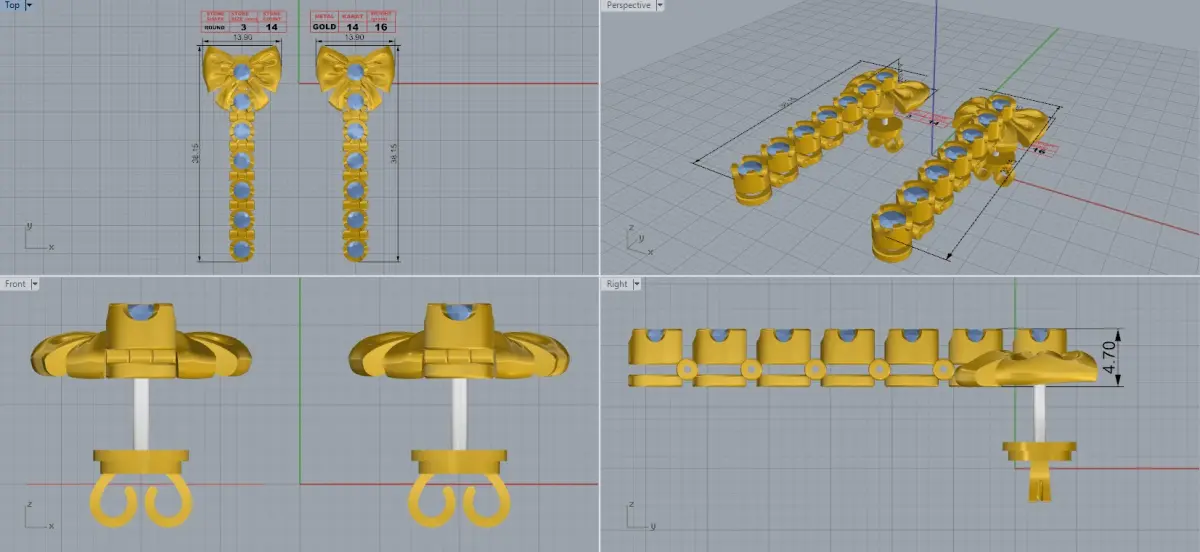
Task: Click the Front viewport title label
Action: pos(15,284)
